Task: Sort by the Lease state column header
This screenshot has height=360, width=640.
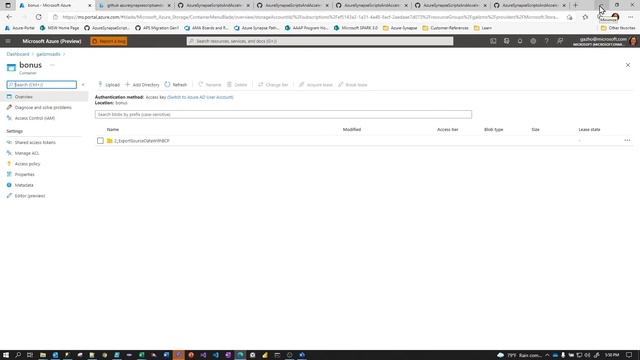Action: 589,129
